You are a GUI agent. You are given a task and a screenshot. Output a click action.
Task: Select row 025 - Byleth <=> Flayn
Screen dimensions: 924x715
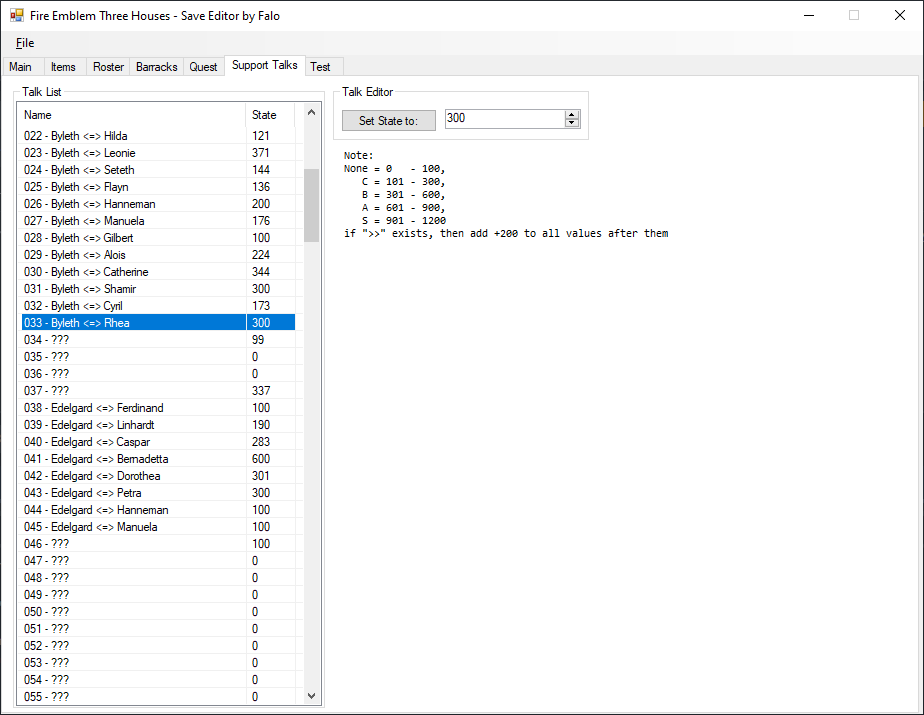159,187
